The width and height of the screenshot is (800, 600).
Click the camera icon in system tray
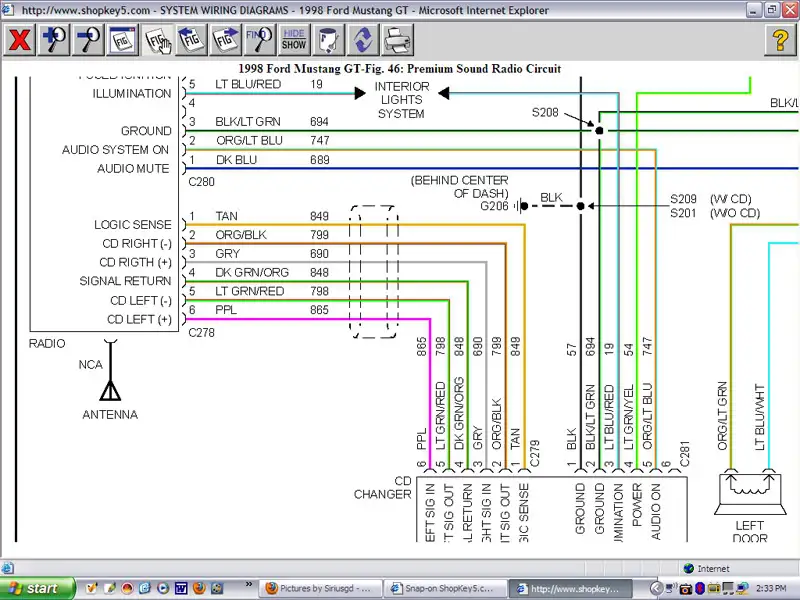(x=685, y=589)
